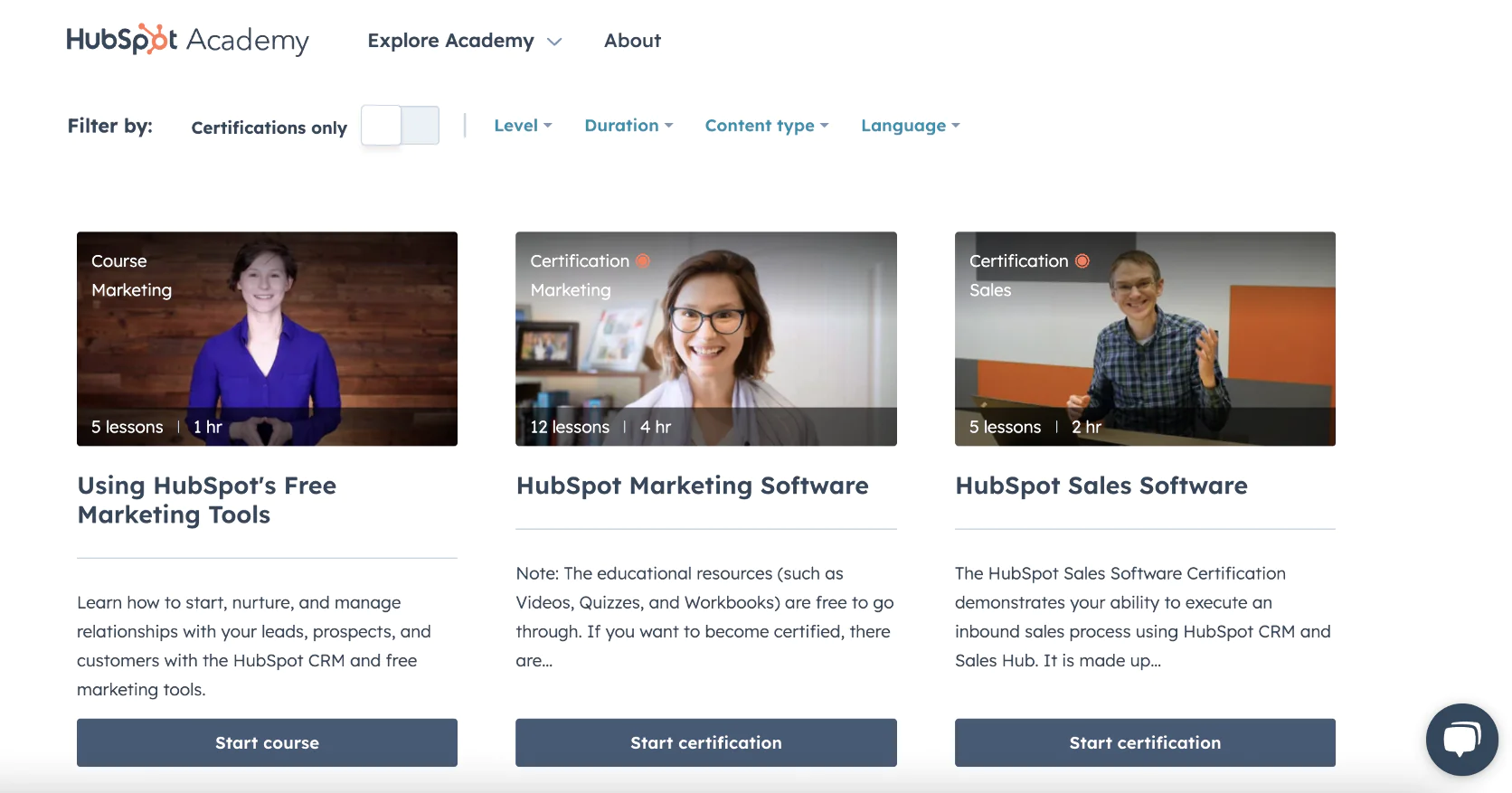Click the Marketing certification badge dot
Screen dimensions: 1512x793
(643, 261)
